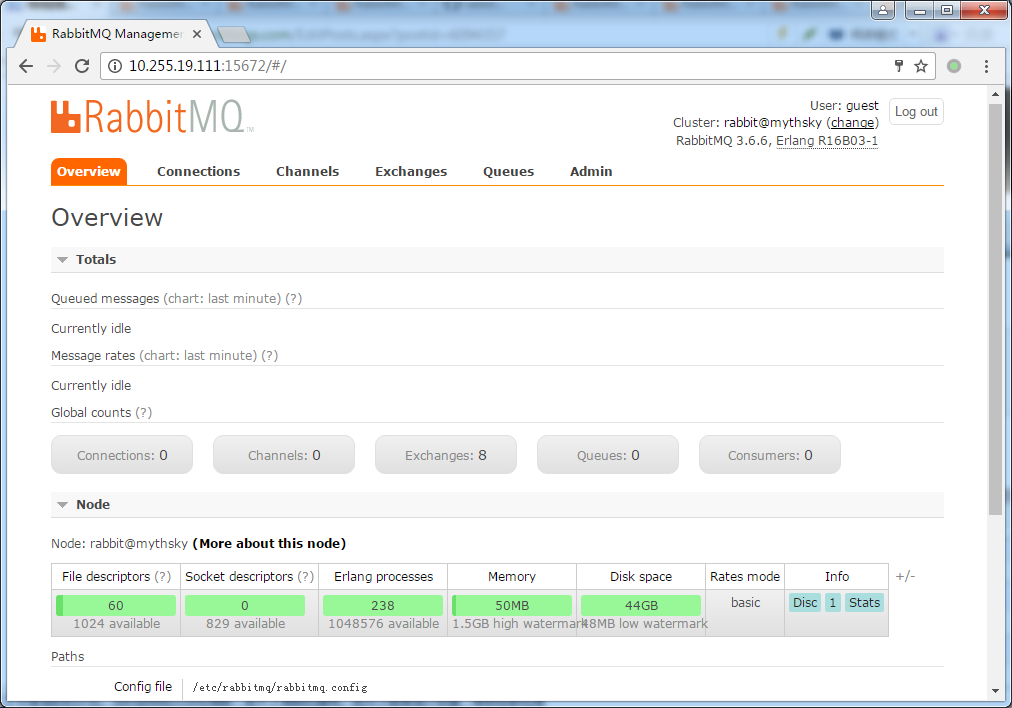The width and height of the screenshot is (1012, 708).
Task: Reload the RabbitMQ management page
Action: coord(82,66)
